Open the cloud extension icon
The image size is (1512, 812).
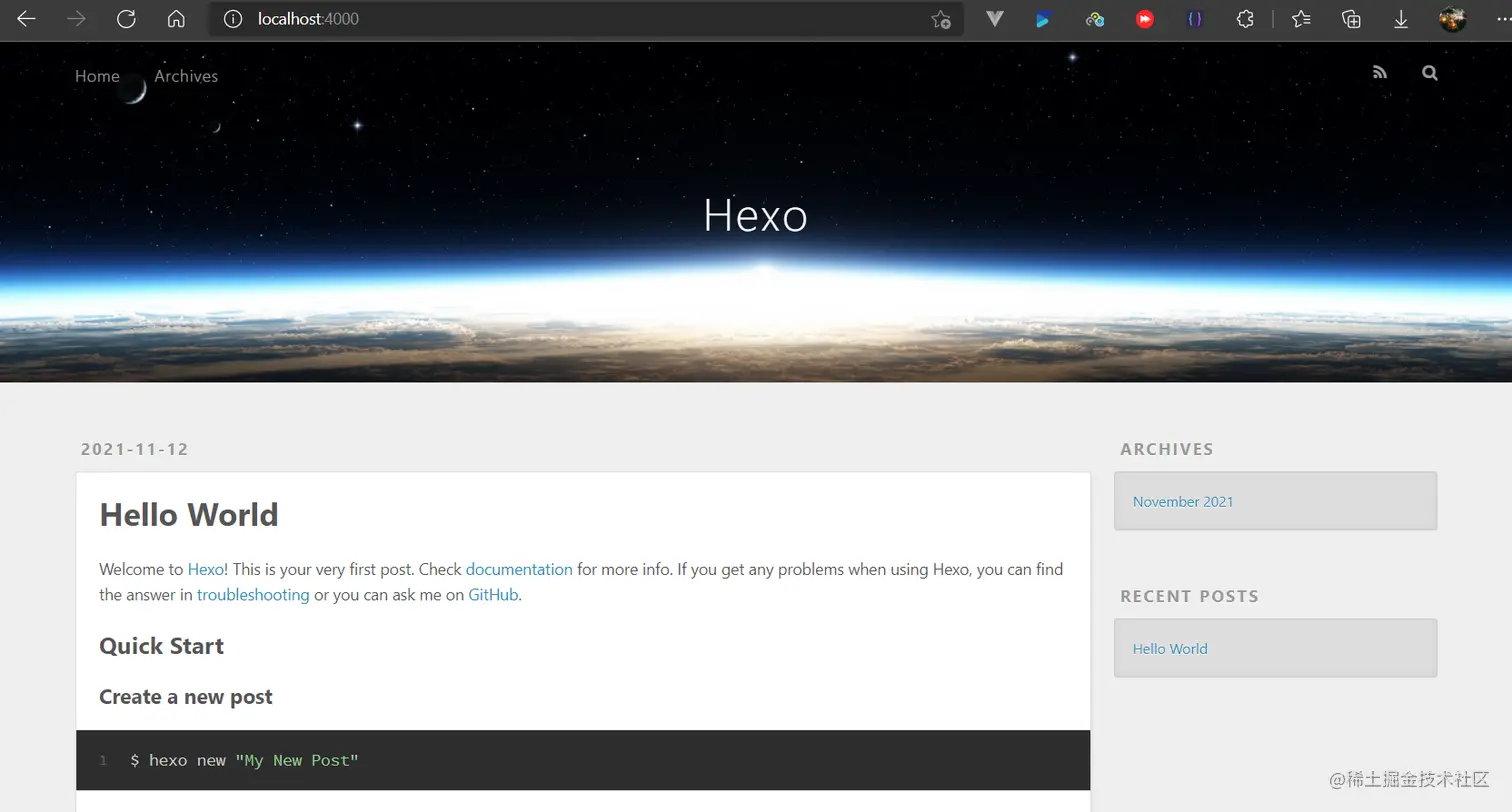coord(1095,19)
